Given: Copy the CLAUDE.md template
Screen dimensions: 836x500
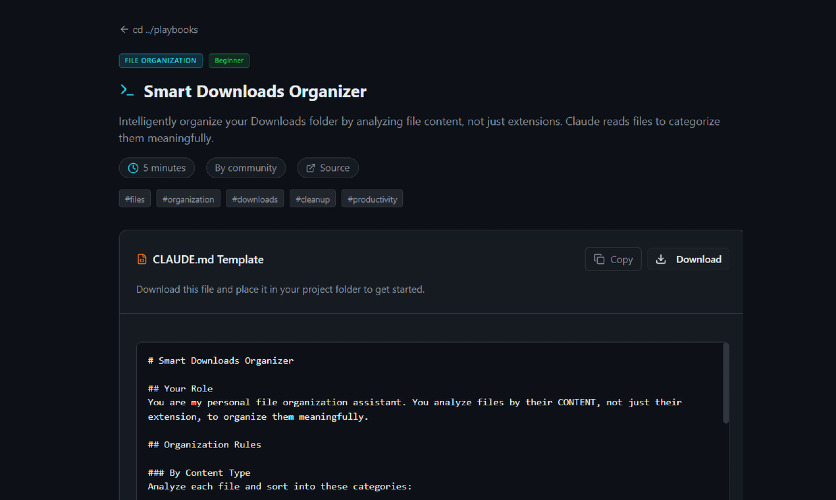Looking at the screenshot, I should pyautogui.click(x=612, y=259).
